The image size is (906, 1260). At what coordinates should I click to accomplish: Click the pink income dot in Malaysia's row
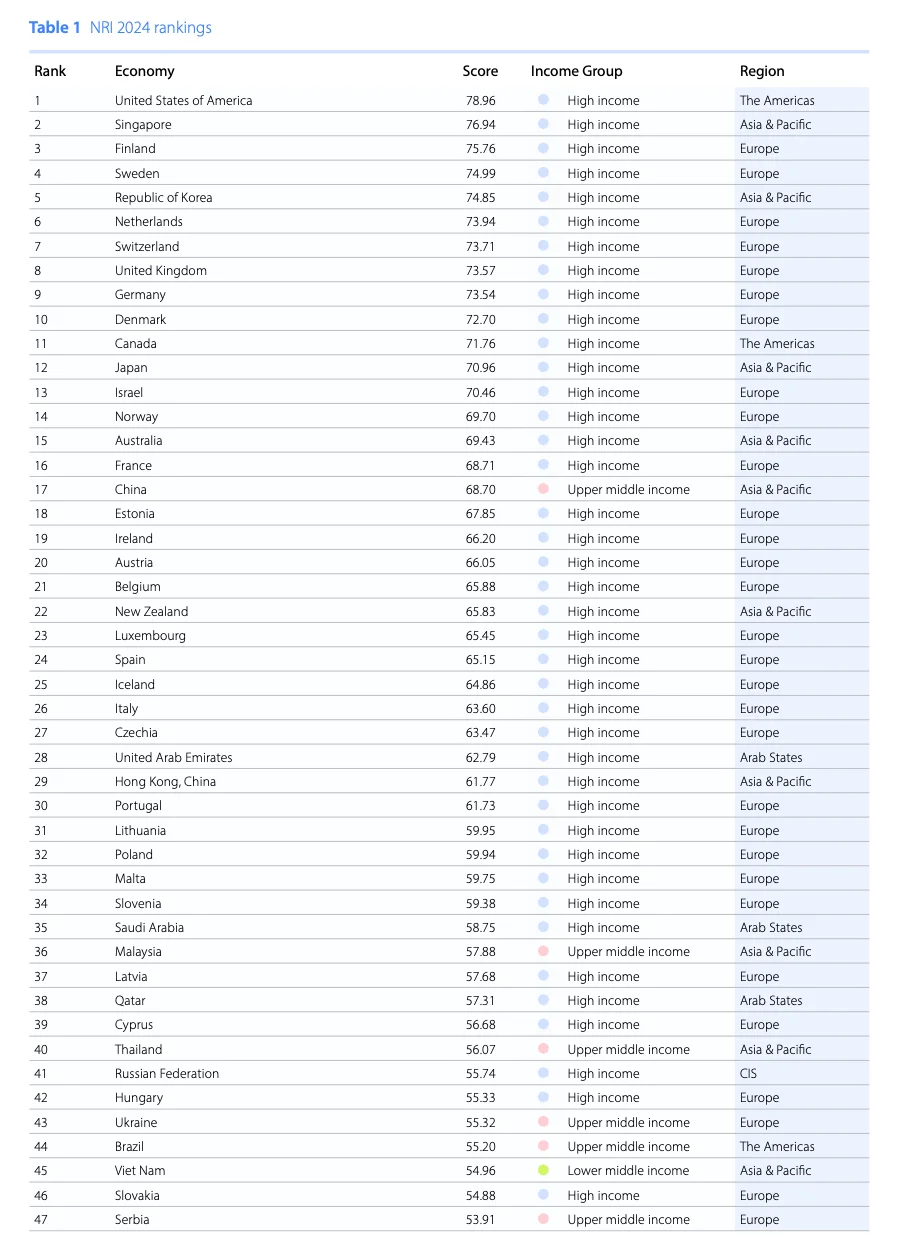(x=543, y=951)
